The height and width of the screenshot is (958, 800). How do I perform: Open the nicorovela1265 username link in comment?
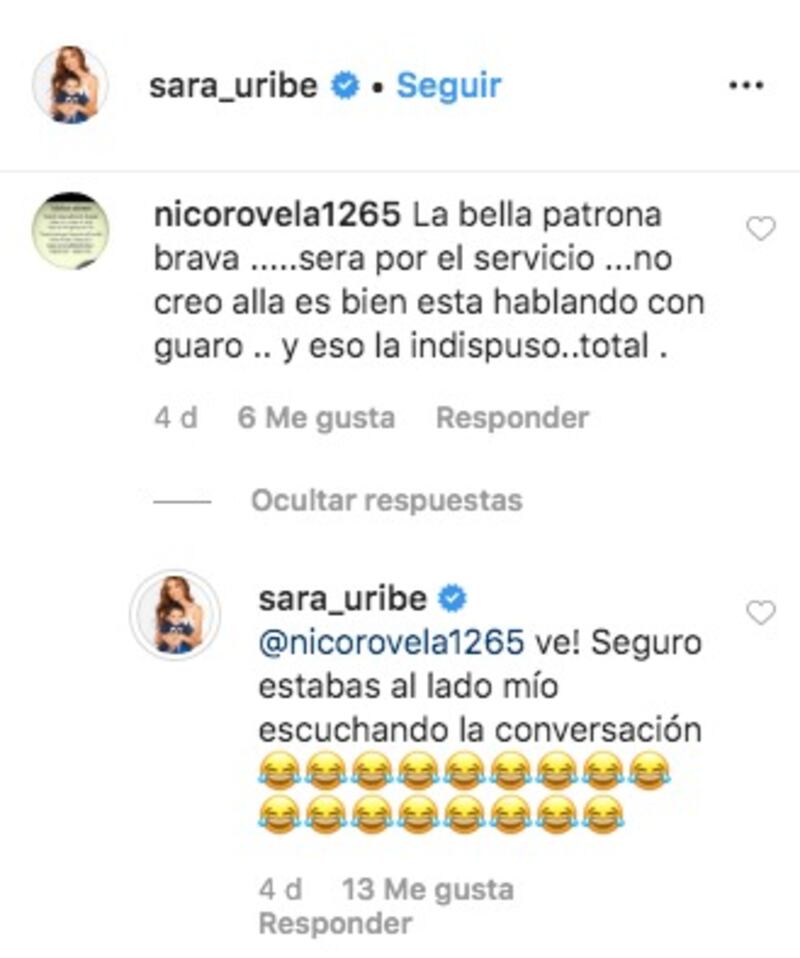tap(277, 215)
